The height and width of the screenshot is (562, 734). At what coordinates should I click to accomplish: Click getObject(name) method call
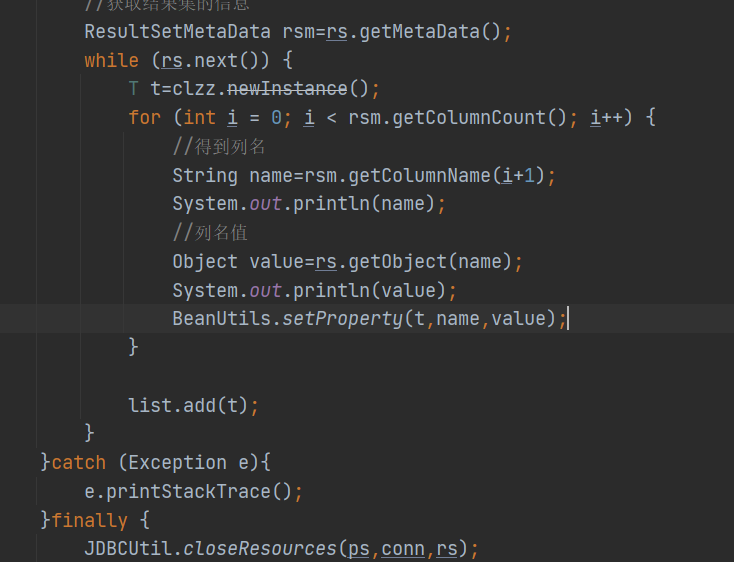430,262
